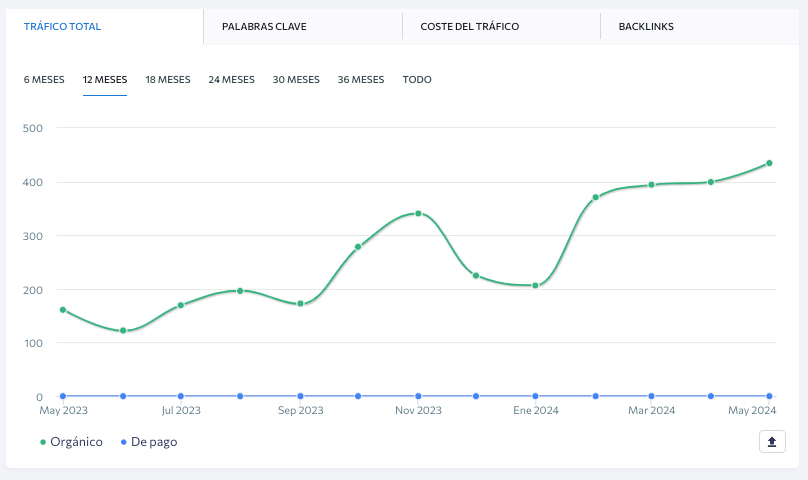Click the organic data point for Mar 2024
808x480 pixels.
tap(651, 185)
